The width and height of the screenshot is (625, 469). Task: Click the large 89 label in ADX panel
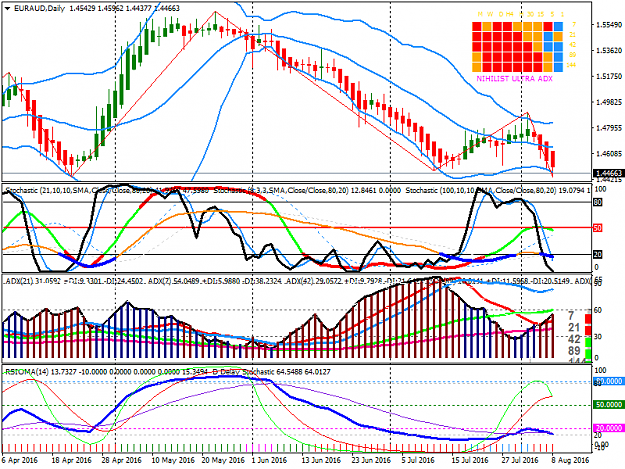(x=574, y=351)
